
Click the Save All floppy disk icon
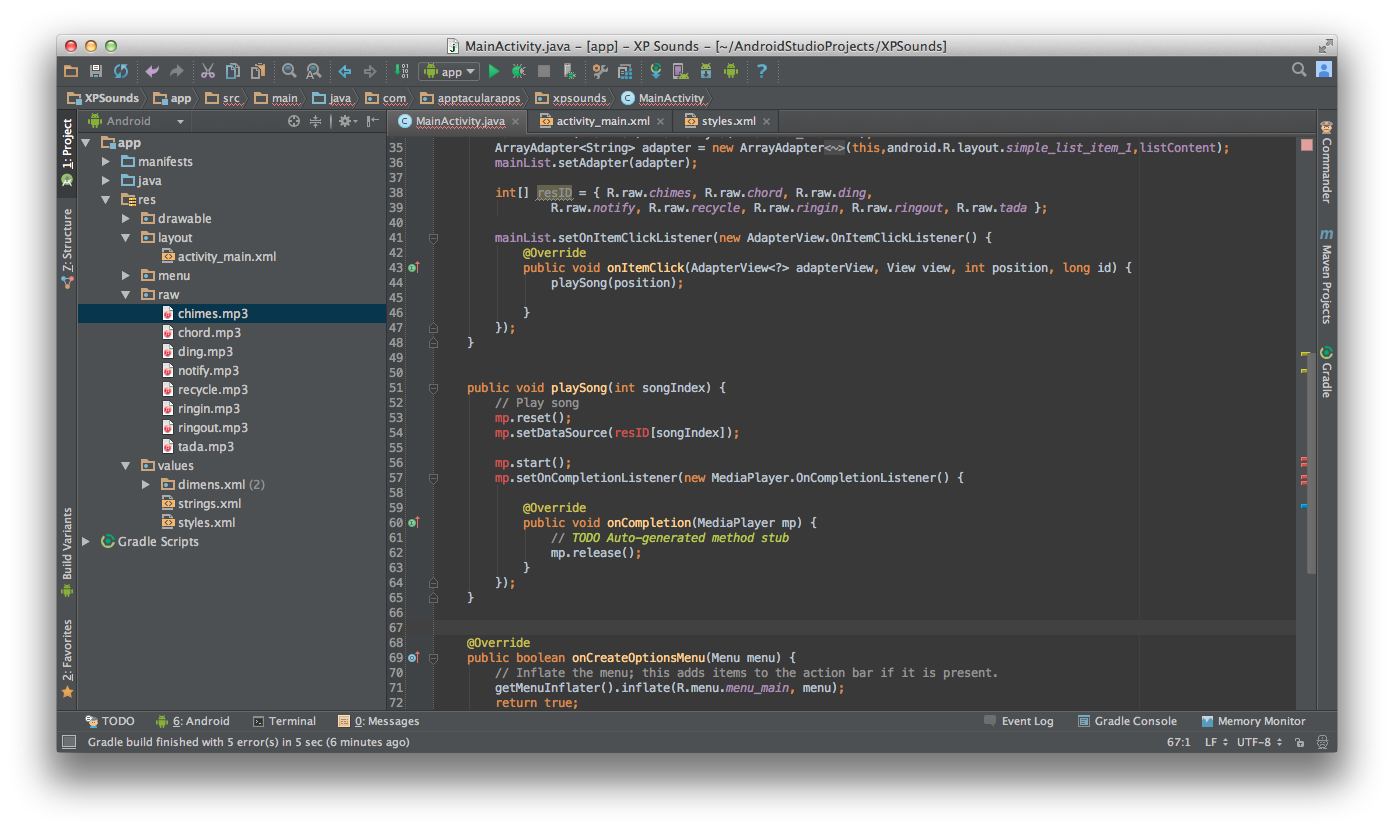(96, 71)
